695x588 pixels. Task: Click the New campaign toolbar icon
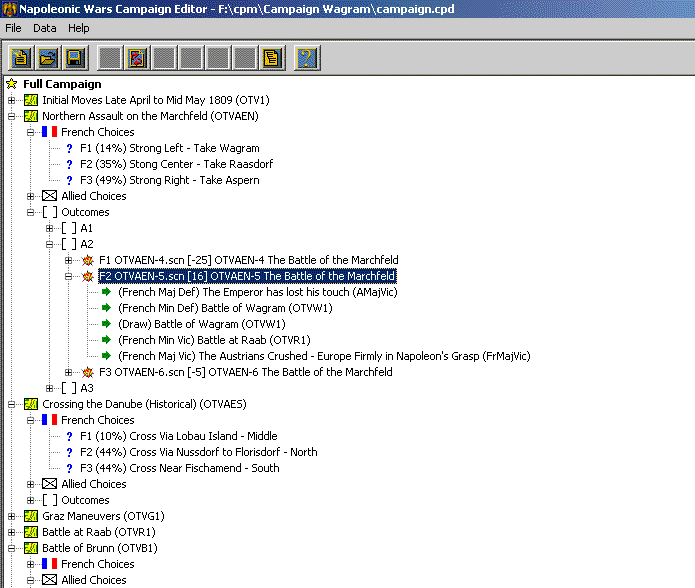click(x=20, y=57)
